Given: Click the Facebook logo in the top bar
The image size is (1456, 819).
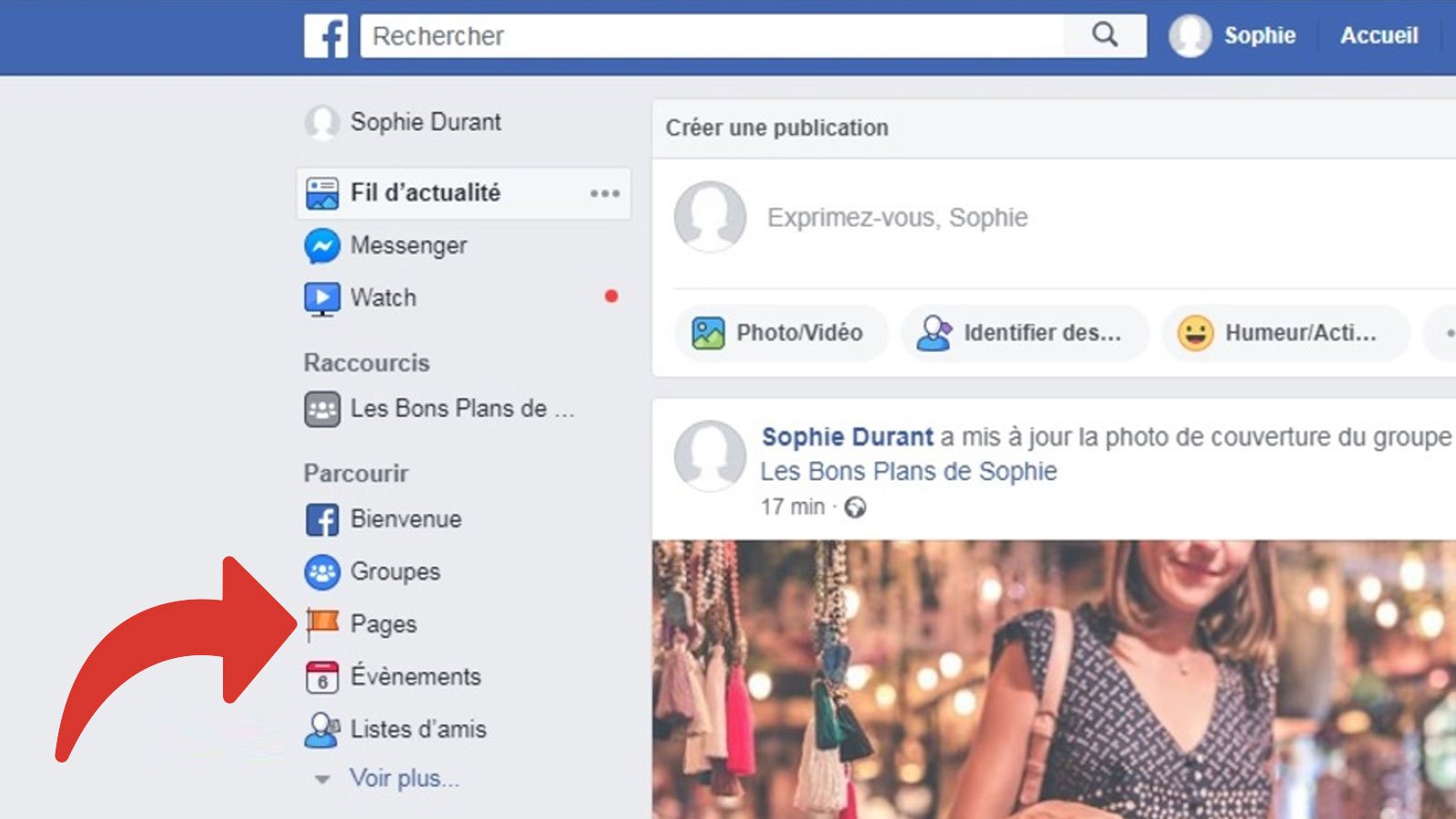Looking at the screenshot, I should [328, 36].
